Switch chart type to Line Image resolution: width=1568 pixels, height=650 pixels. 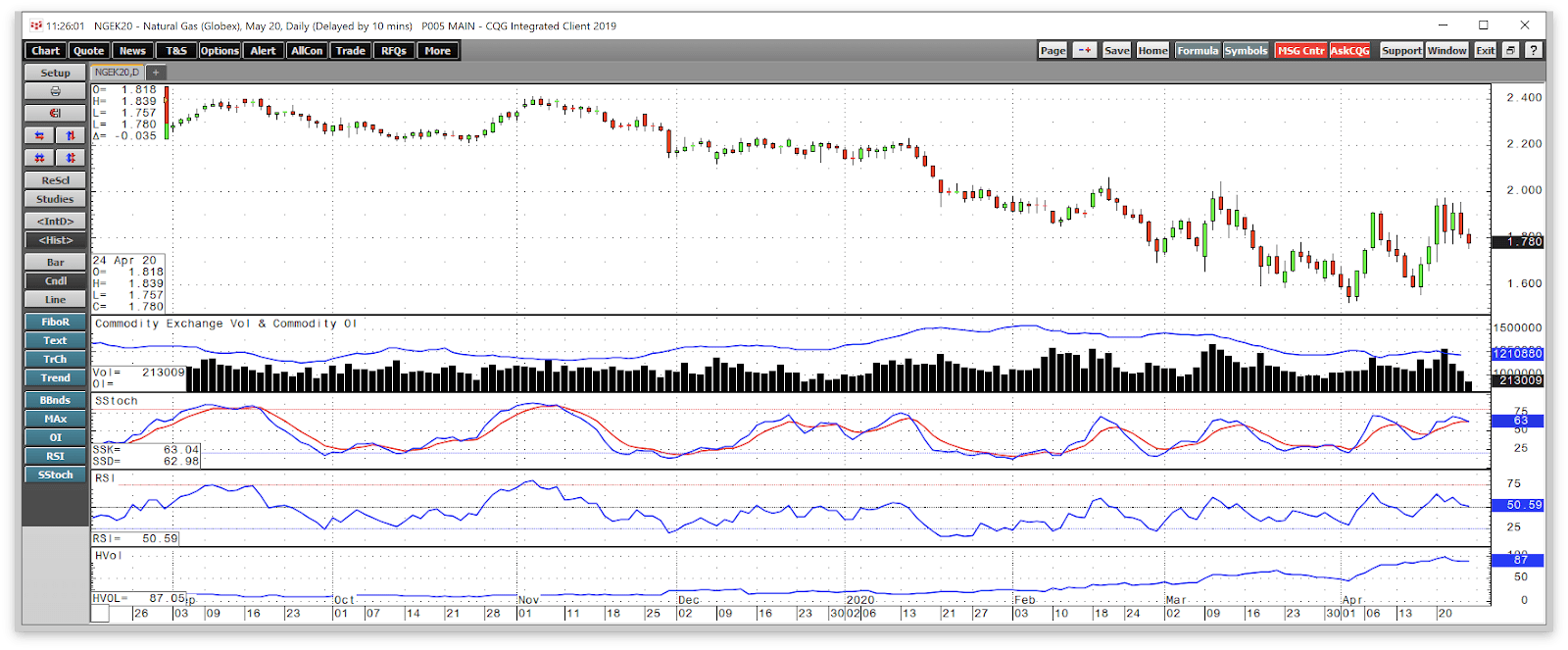(55, 300)
